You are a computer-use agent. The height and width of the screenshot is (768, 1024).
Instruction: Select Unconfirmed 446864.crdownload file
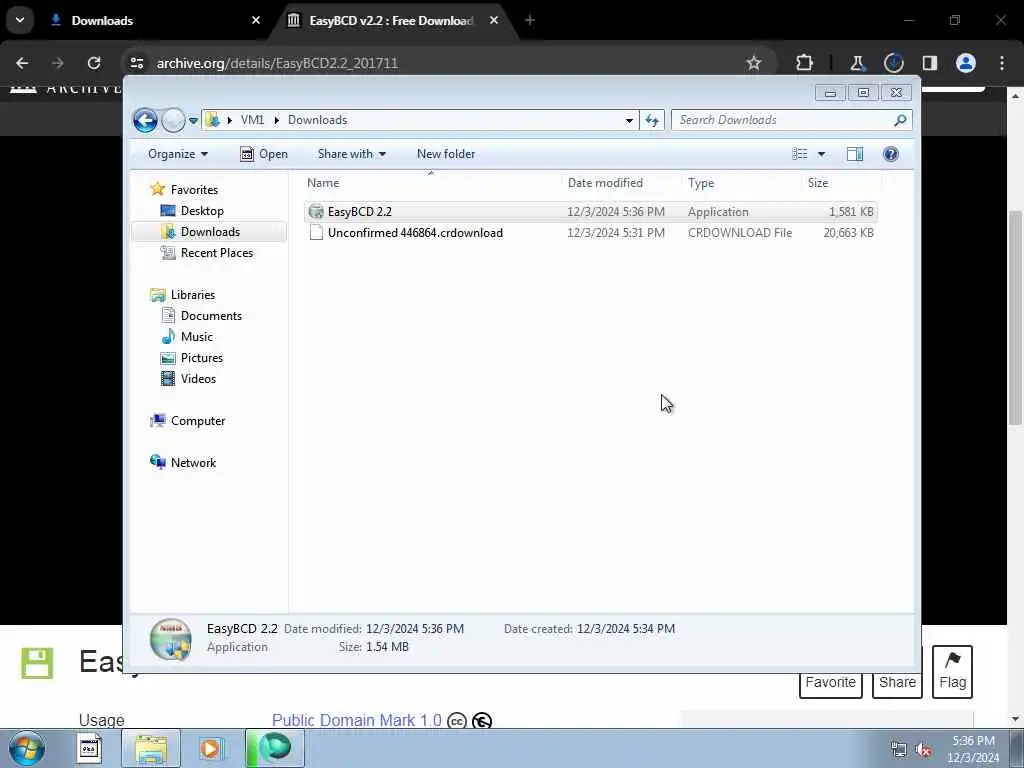pos(590,232)
